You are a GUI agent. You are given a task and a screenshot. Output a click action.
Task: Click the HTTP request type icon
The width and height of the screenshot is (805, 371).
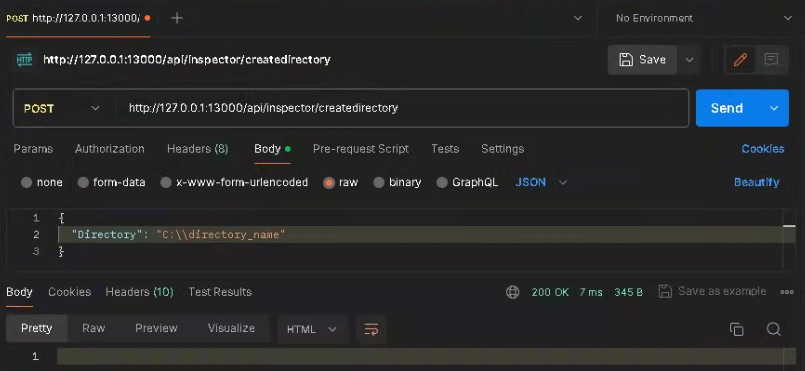coord(24,60)
